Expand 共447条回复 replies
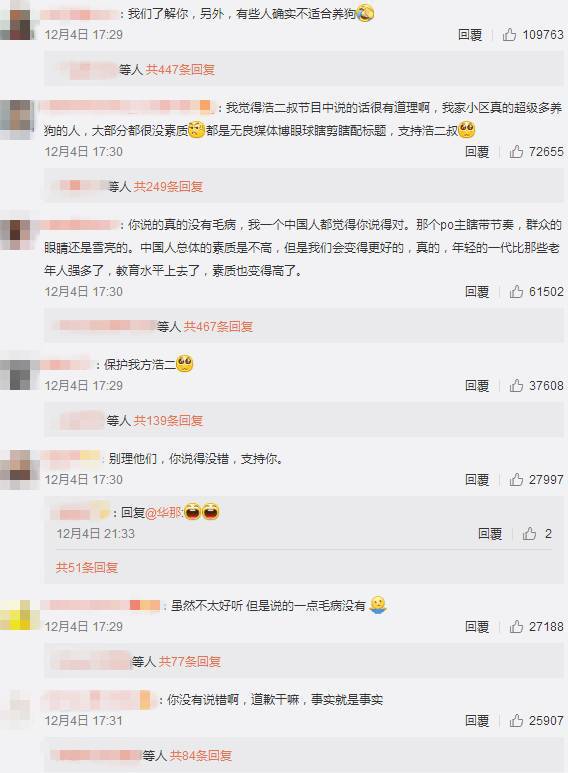 click(x=180, y=70)
